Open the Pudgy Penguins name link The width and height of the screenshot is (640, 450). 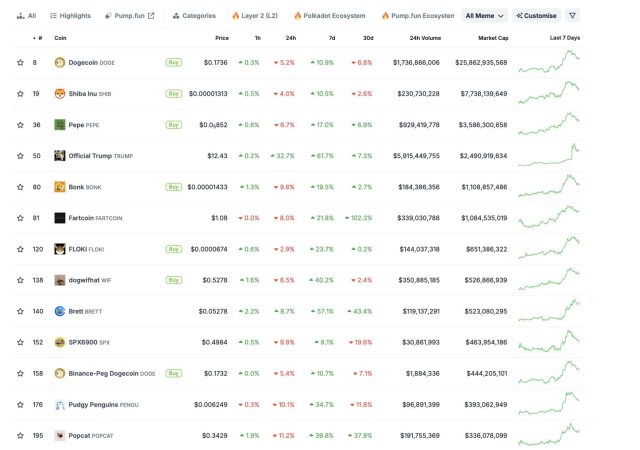click(x=103, y=405)
